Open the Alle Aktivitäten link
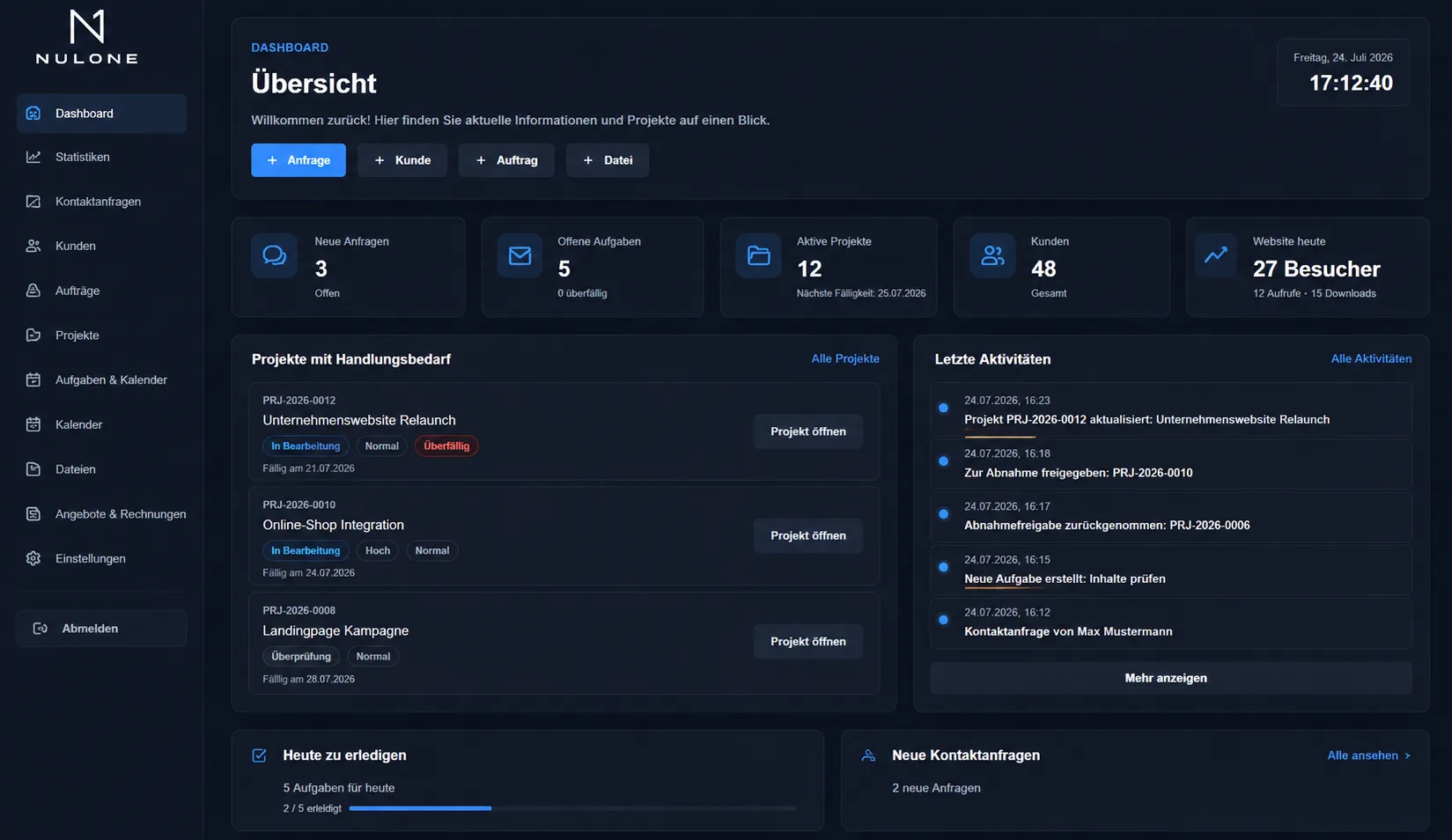This screenshot has height=840, width=1452. (1371, 358)
